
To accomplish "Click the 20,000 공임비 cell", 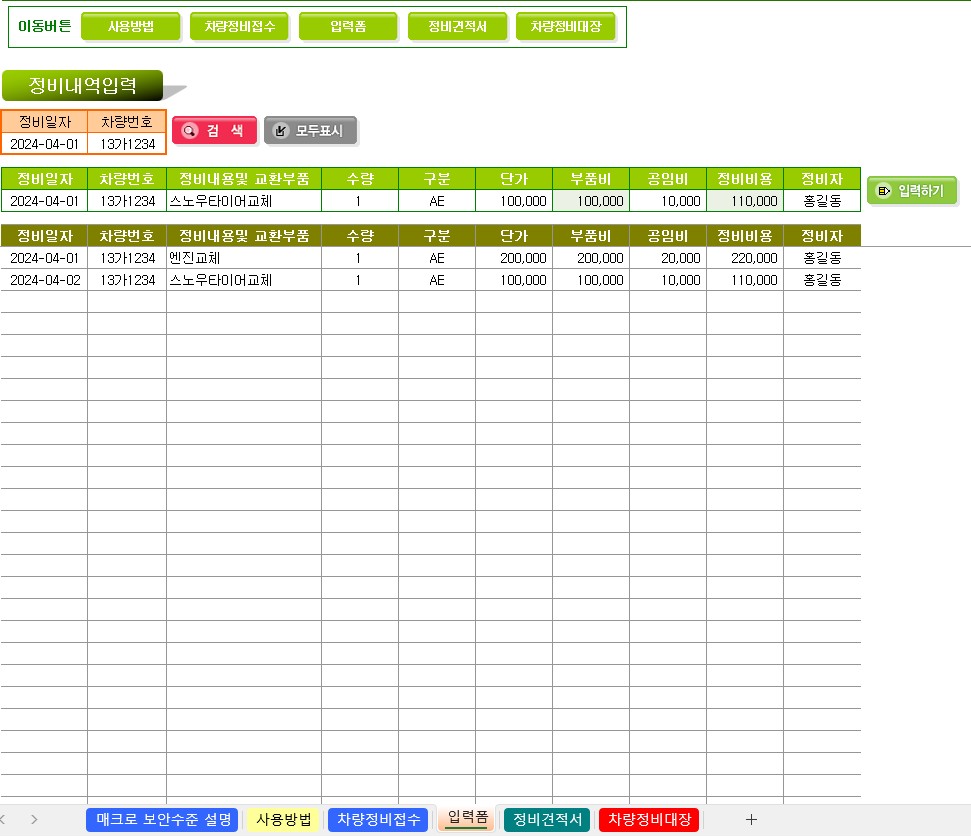I will pyautogui.click(x=668, y=258).
